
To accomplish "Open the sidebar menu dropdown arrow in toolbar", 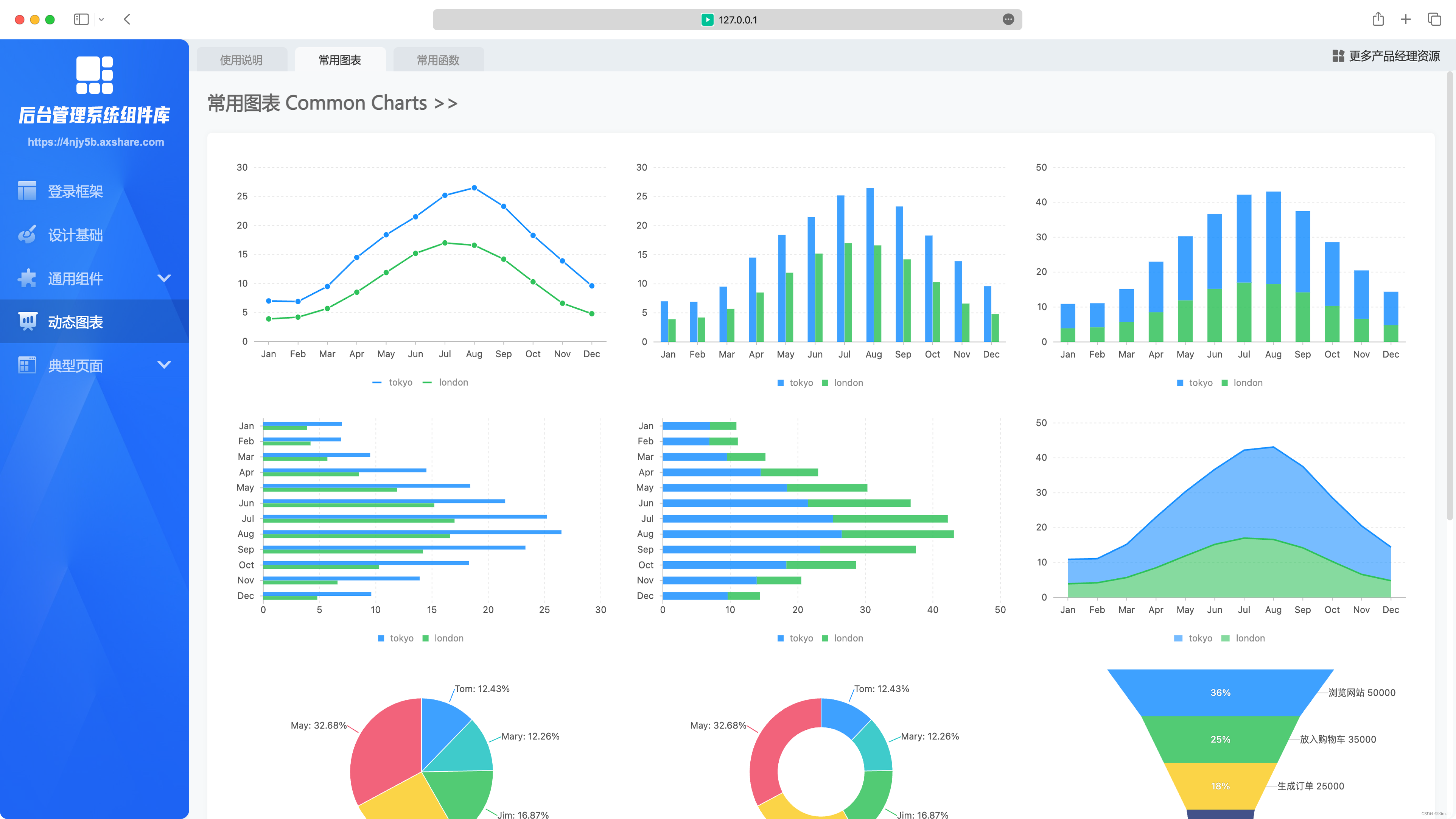I will coord(101,19).
